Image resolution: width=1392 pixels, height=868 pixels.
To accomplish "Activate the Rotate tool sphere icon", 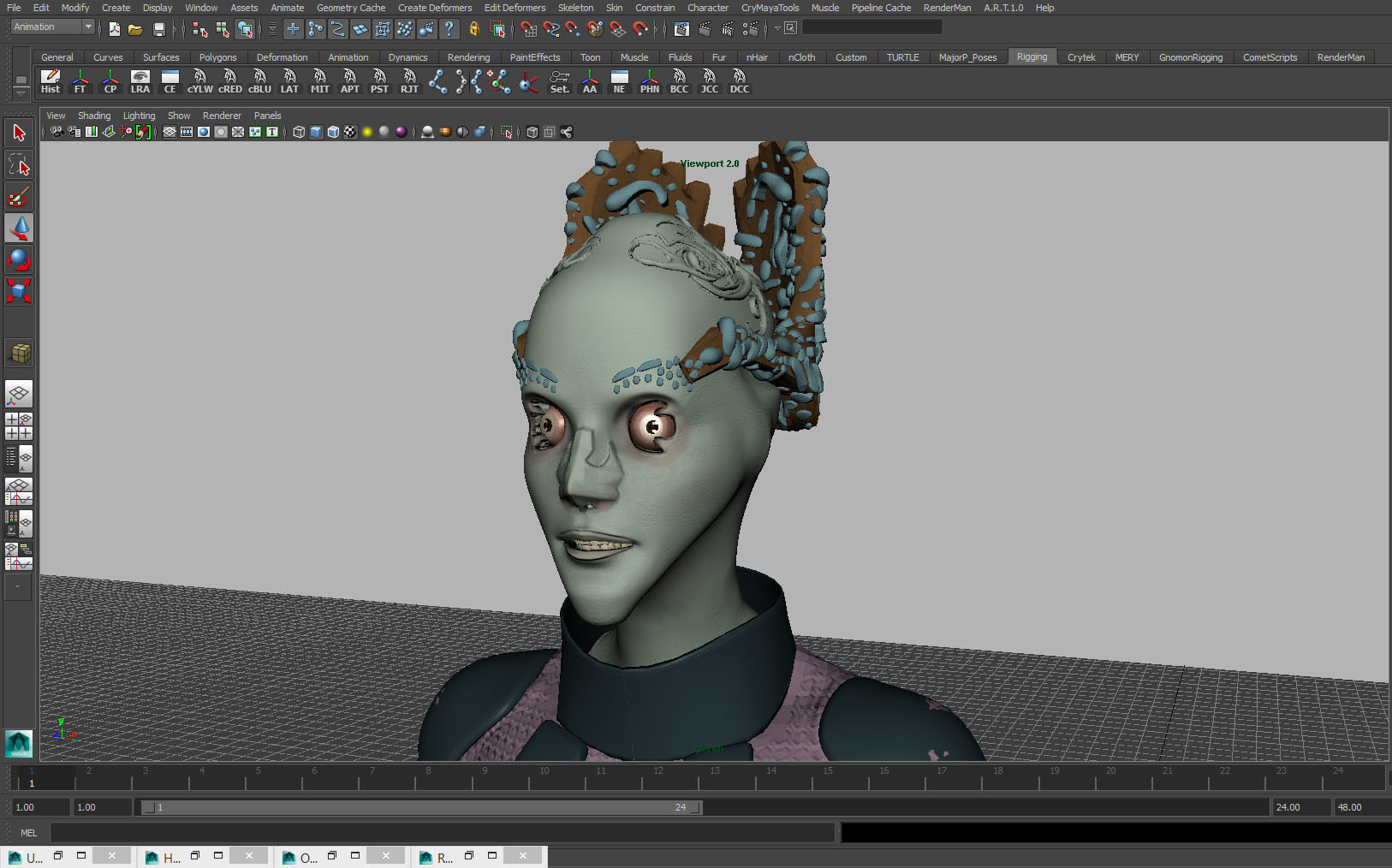I will pyautogui.click(x=19, y=259).
